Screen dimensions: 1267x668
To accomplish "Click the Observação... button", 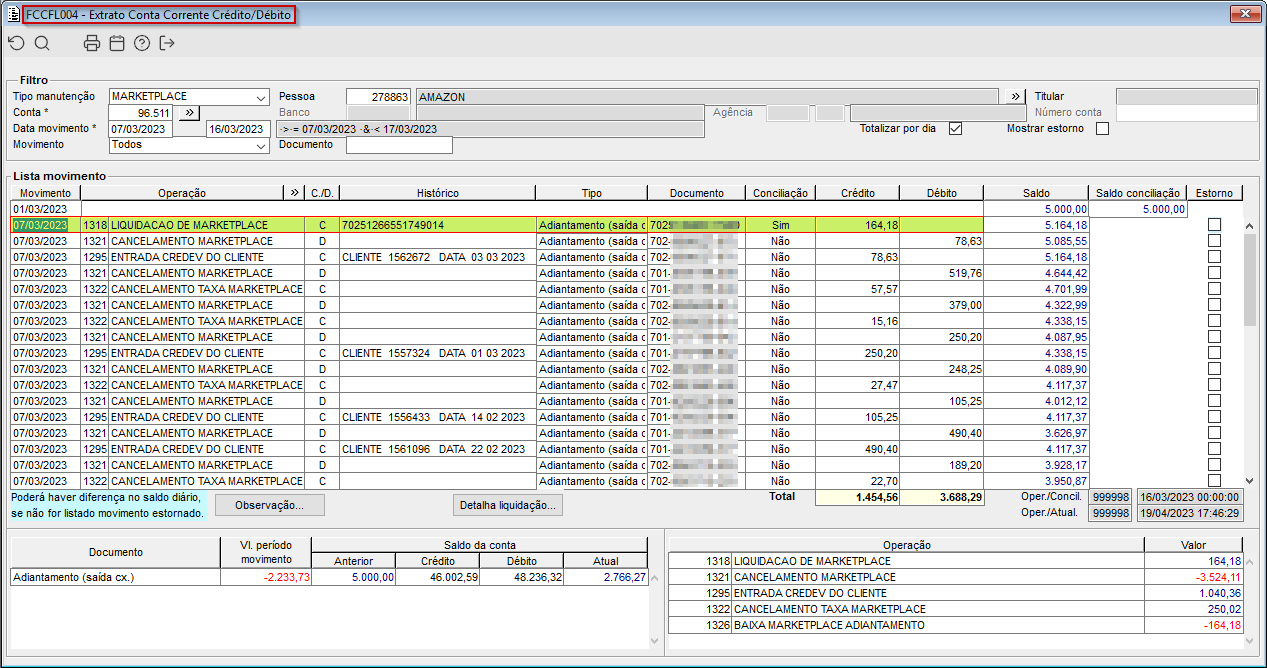I will click(x=270, y=505).
